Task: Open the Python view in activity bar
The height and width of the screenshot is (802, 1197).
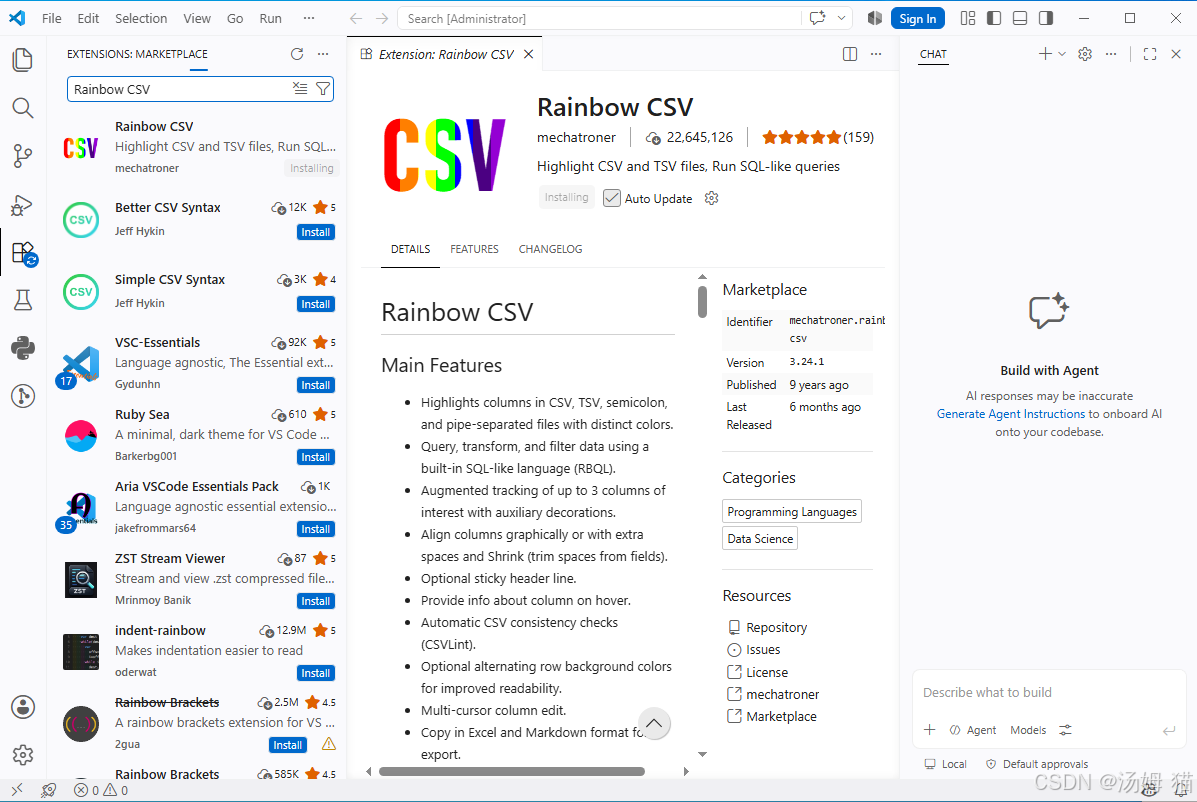Action: pos(23,348)
